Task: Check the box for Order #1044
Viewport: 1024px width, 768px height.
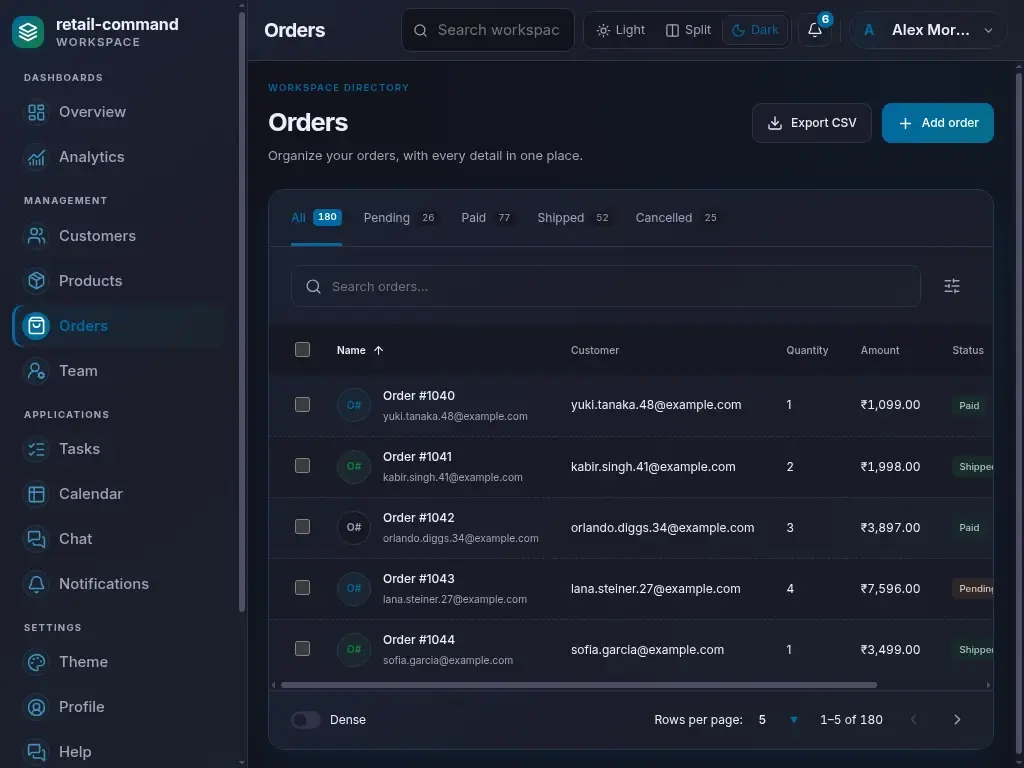Action: click(x=302, y=649)
